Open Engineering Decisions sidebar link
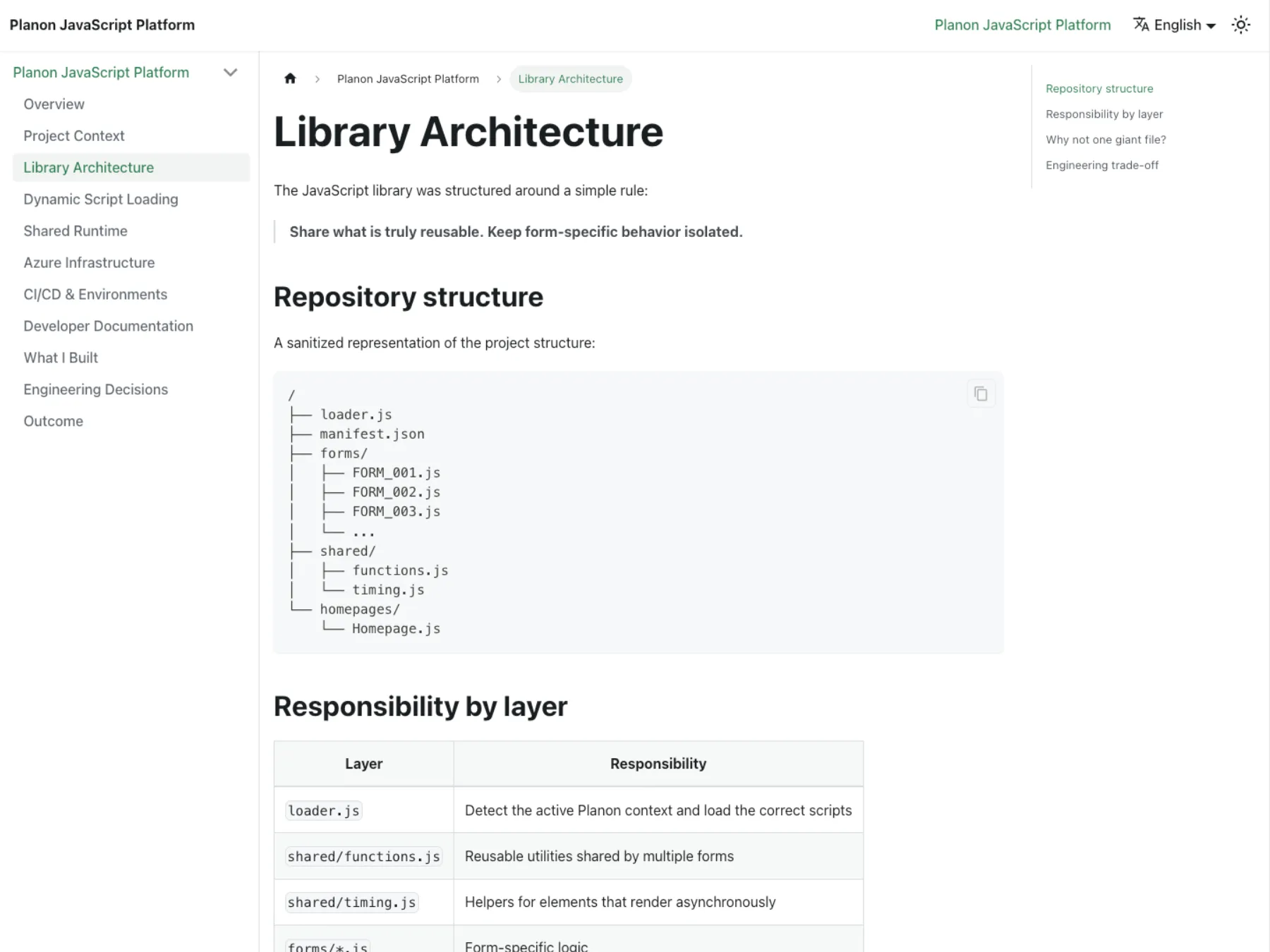 (x=95, y=389)
